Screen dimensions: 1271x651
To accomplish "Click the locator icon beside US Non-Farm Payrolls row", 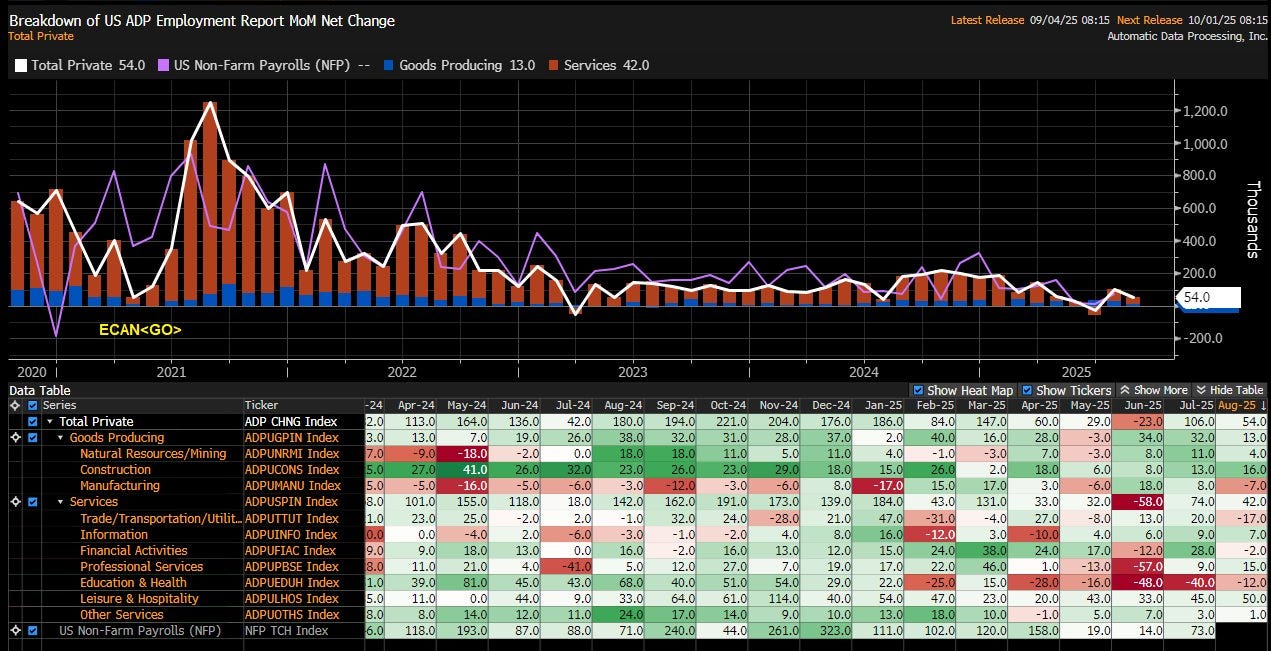I will (x=14, y=631).
